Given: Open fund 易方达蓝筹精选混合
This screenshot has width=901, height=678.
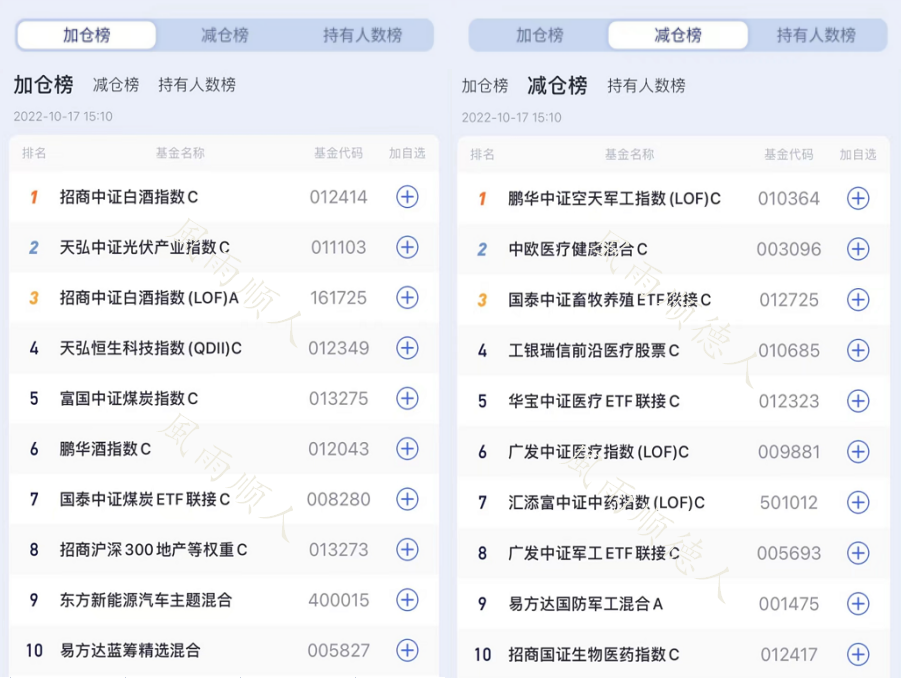Looking at the screenshot, I should pyautogui.click(x=130, y=650).
